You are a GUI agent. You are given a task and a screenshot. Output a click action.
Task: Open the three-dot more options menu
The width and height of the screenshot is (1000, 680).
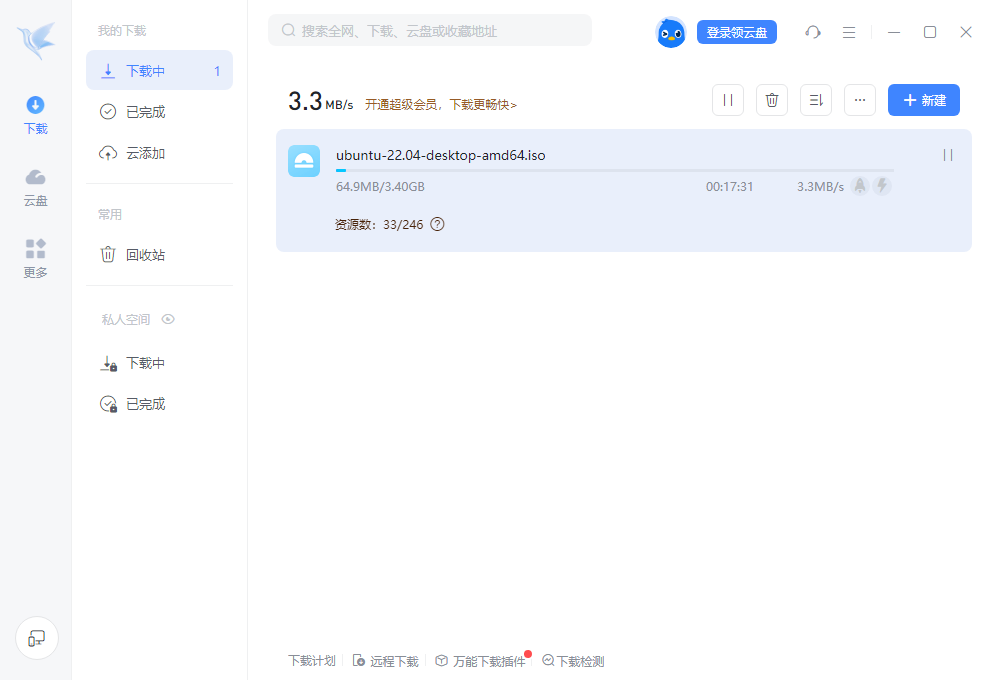[860, 100]
